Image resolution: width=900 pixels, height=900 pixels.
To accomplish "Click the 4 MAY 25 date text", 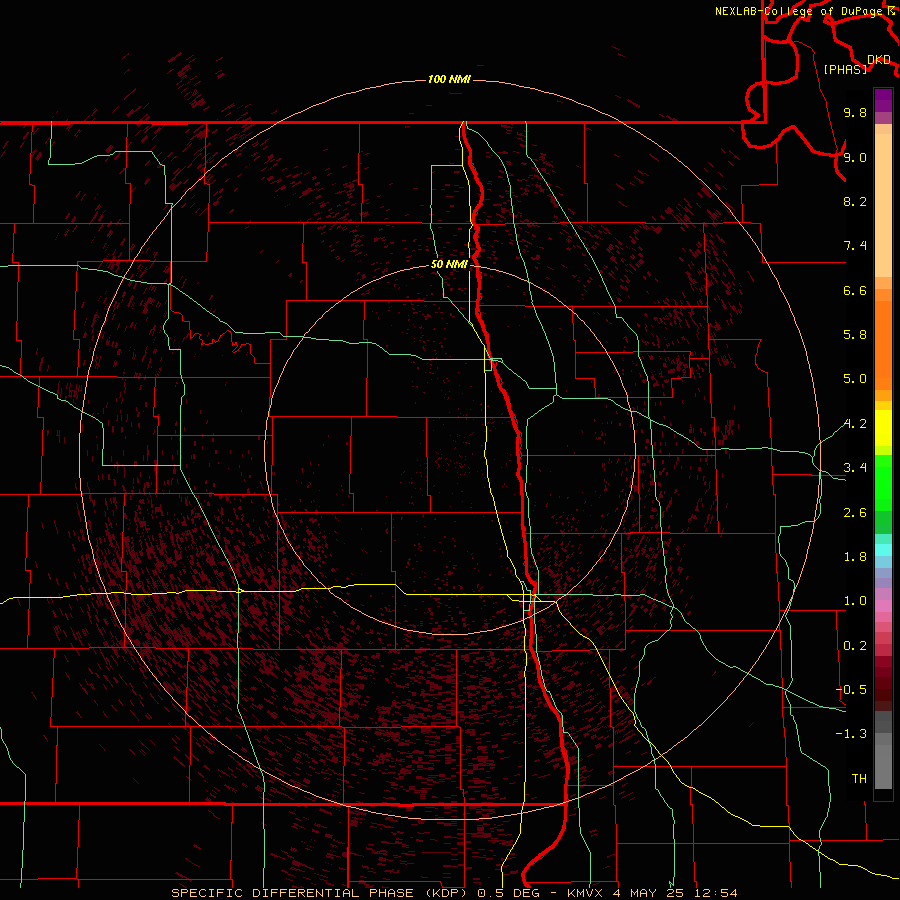I will pos(650,893).
